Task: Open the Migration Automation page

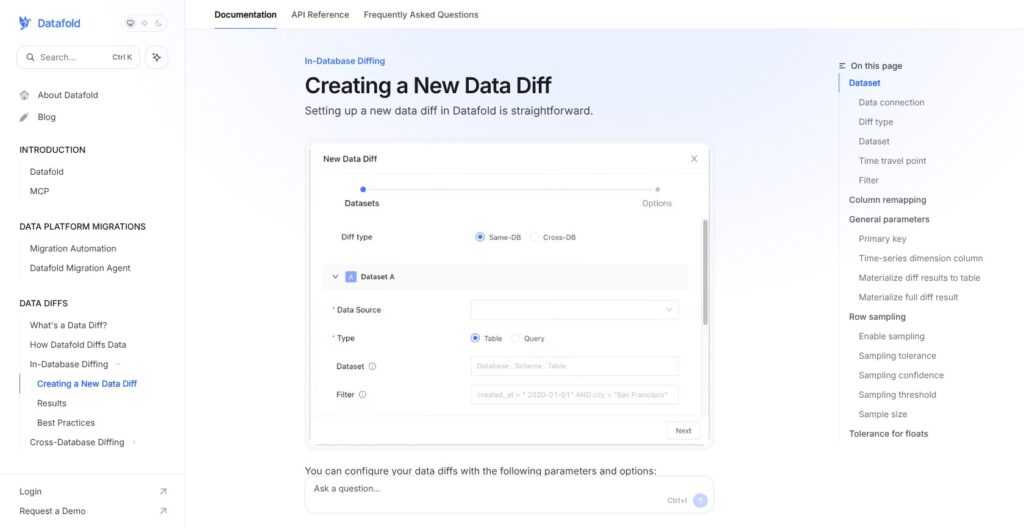Action: 73,248
